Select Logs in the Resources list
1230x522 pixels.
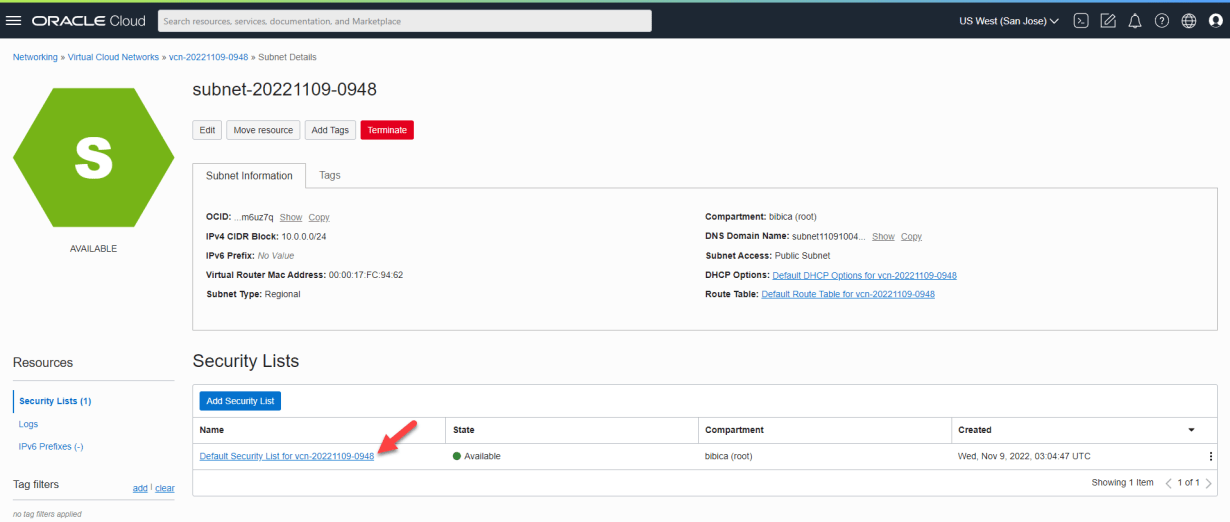click(28, 424)
